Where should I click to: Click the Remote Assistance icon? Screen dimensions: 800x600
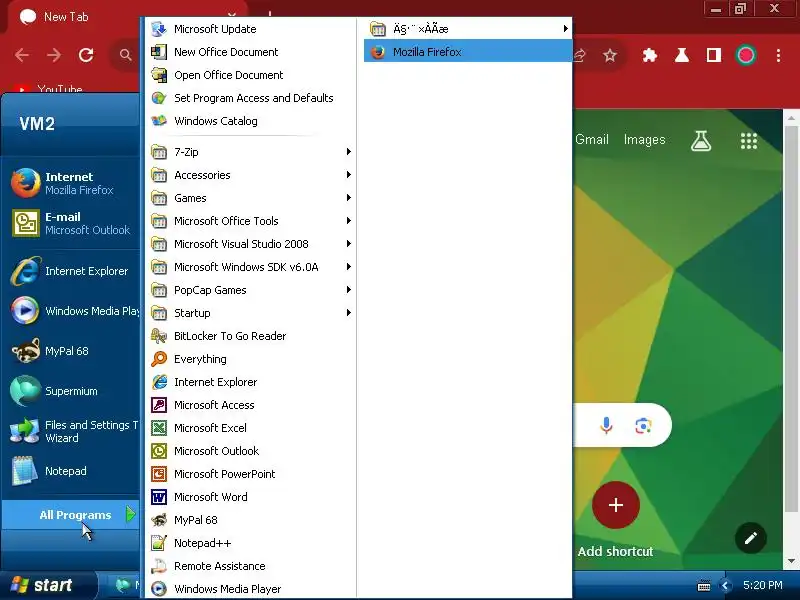(x=159, y=566)
